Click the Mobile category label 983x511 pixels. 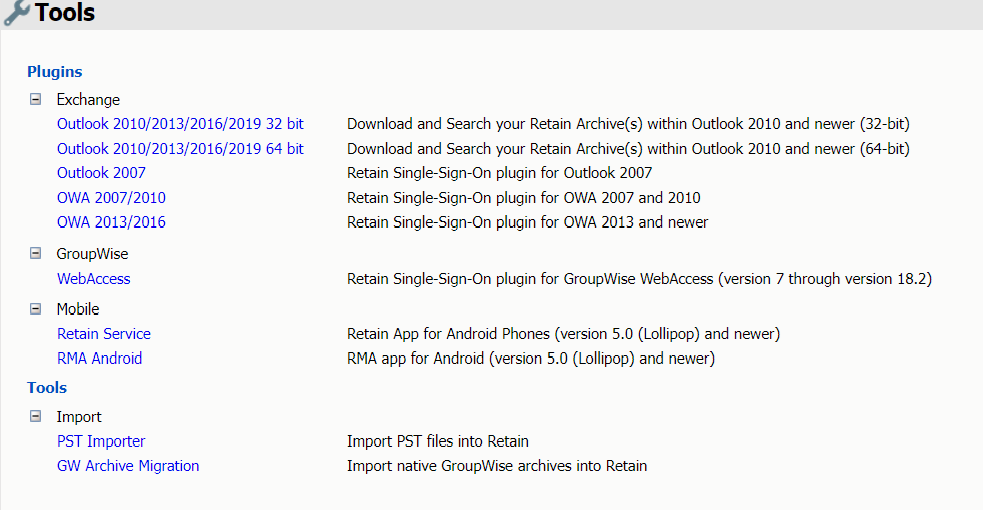tap(78, 310)
